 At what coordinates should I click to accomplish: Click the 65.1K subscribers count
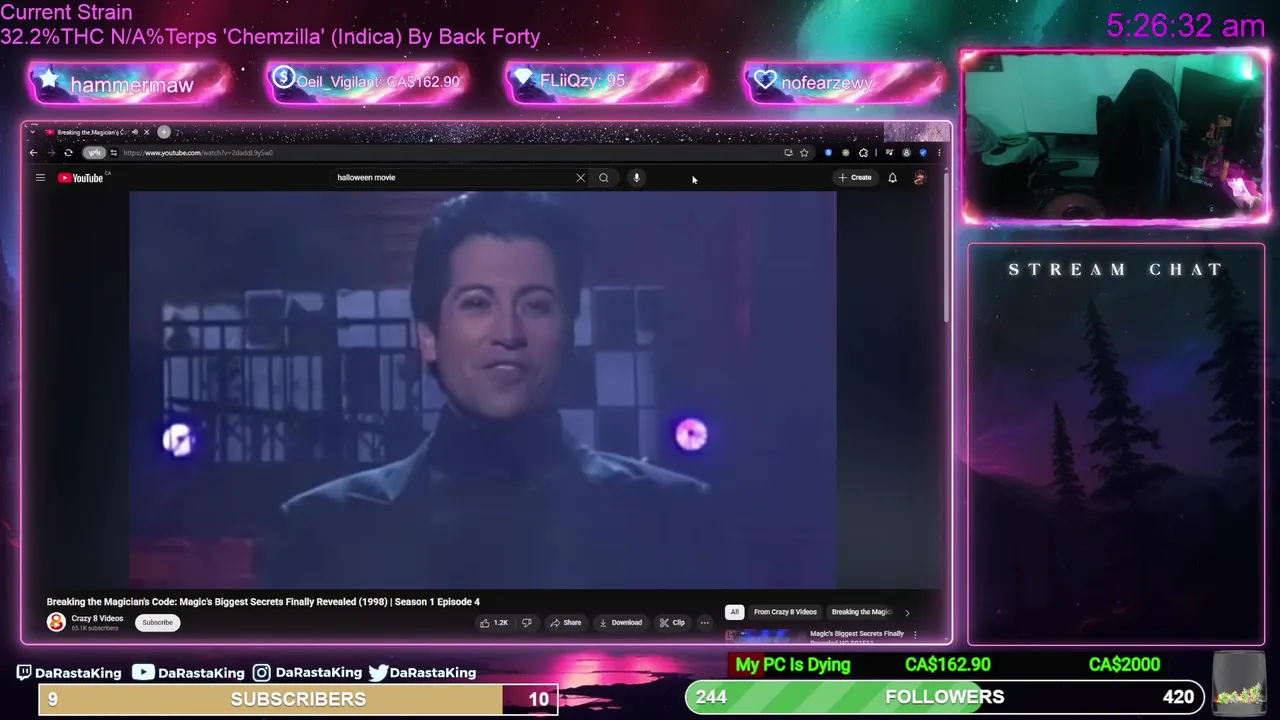pos(95,628)
